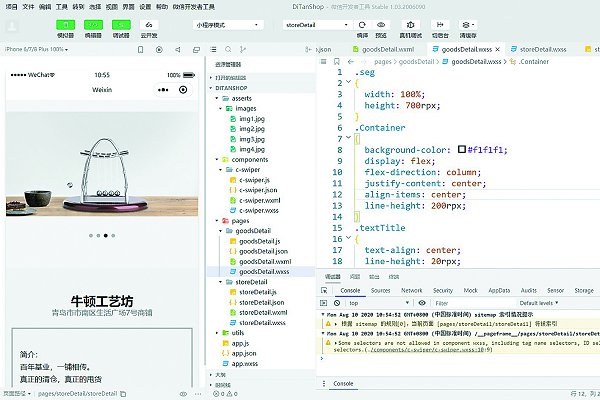Image resolution: width=600 pixels, height=400 pixels.
Task: Open the 文件 menu
Action: point(28,7)
